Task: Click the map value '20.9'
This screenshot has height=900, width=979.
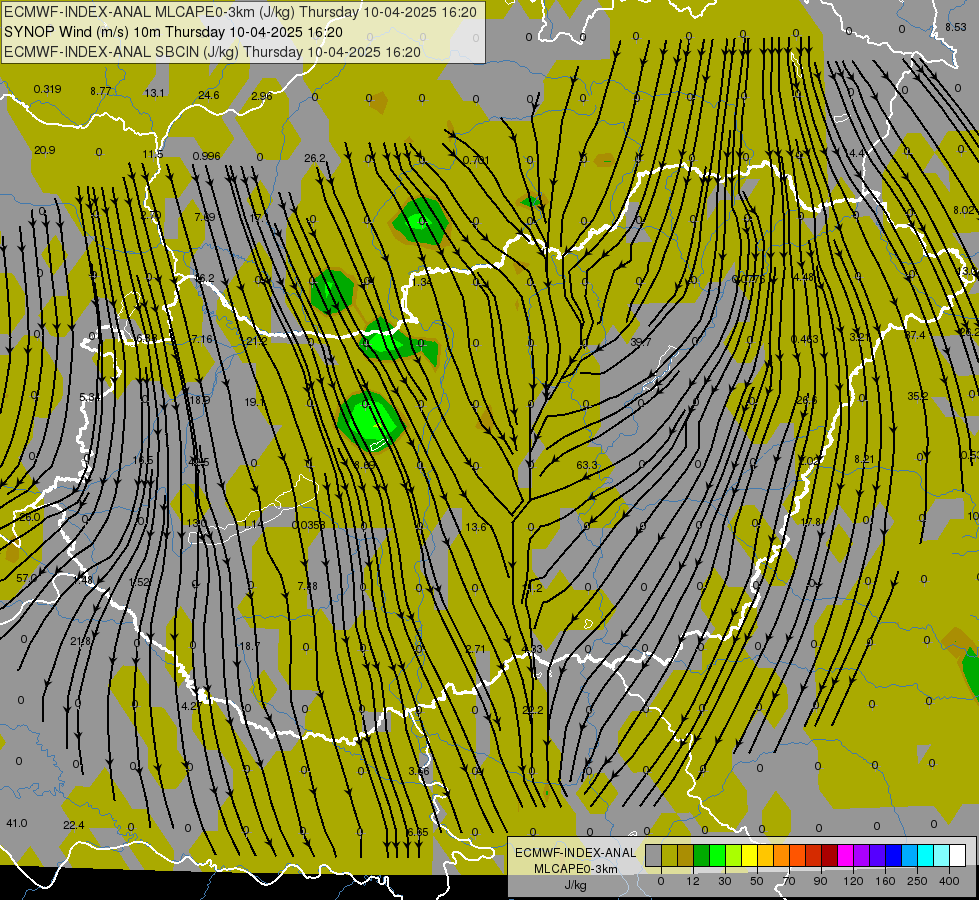Action: (44, 150)
